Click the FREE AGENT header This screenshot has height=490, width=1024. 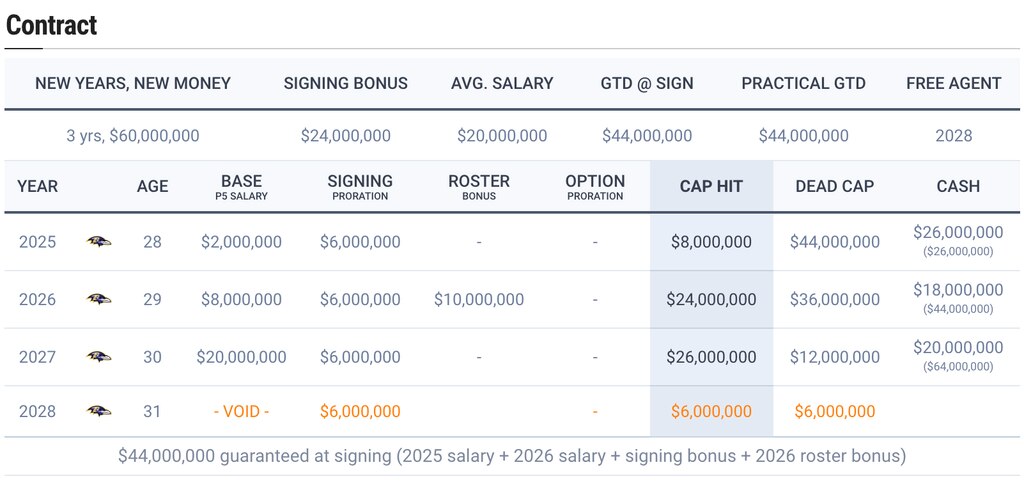click(953, 84)
